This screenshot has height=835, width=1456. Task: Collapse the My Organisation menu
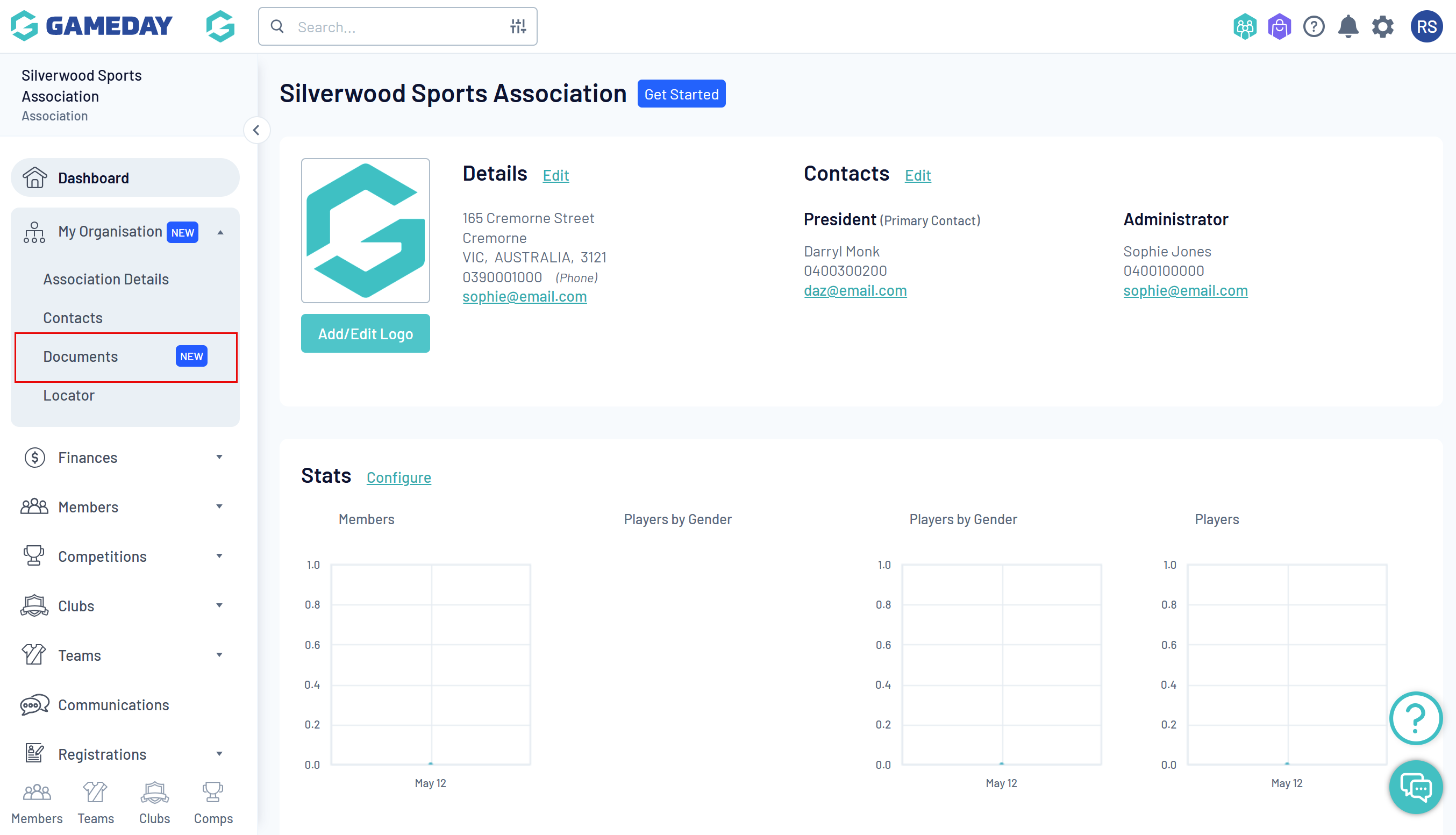[220, 232]
